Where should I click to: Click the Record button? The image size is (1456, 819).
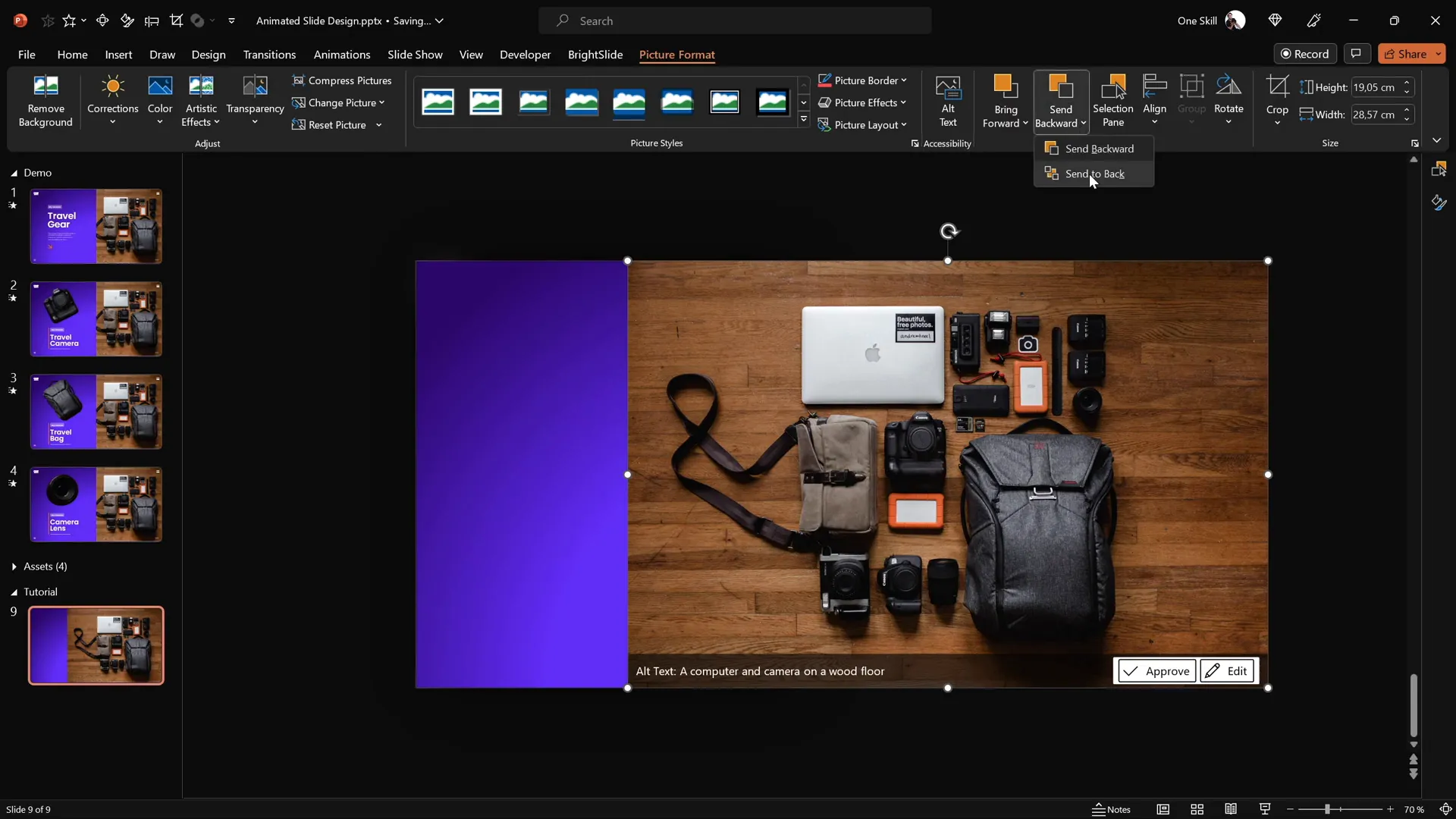[1305, 54]
